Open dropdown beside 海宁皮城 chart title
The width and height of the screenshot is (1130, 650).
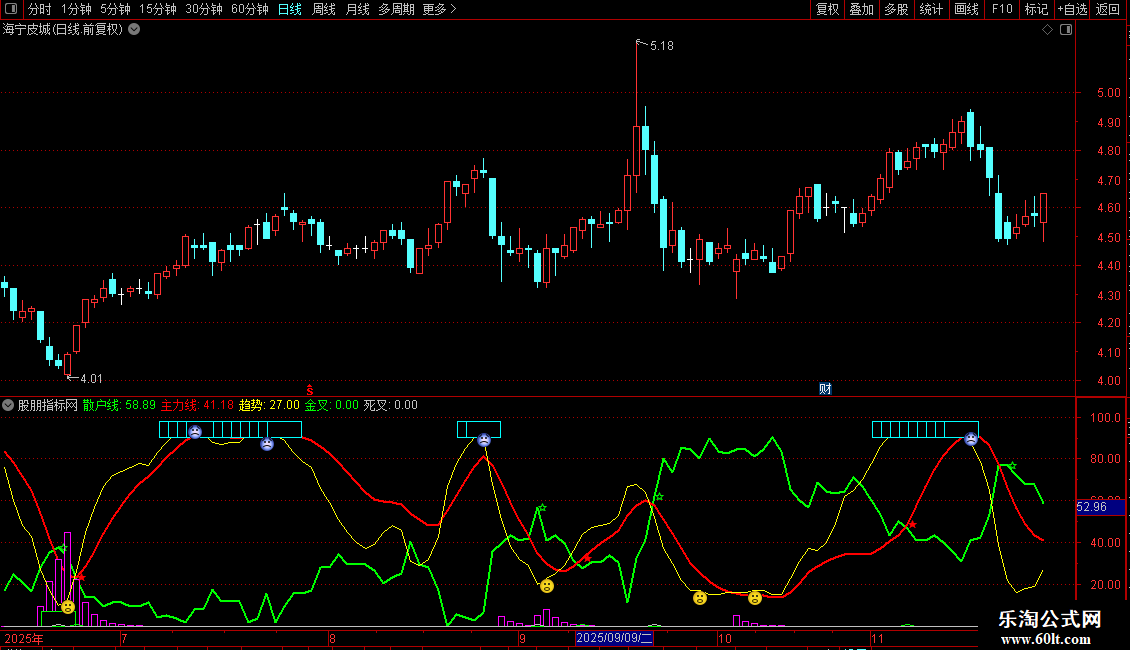134,30
